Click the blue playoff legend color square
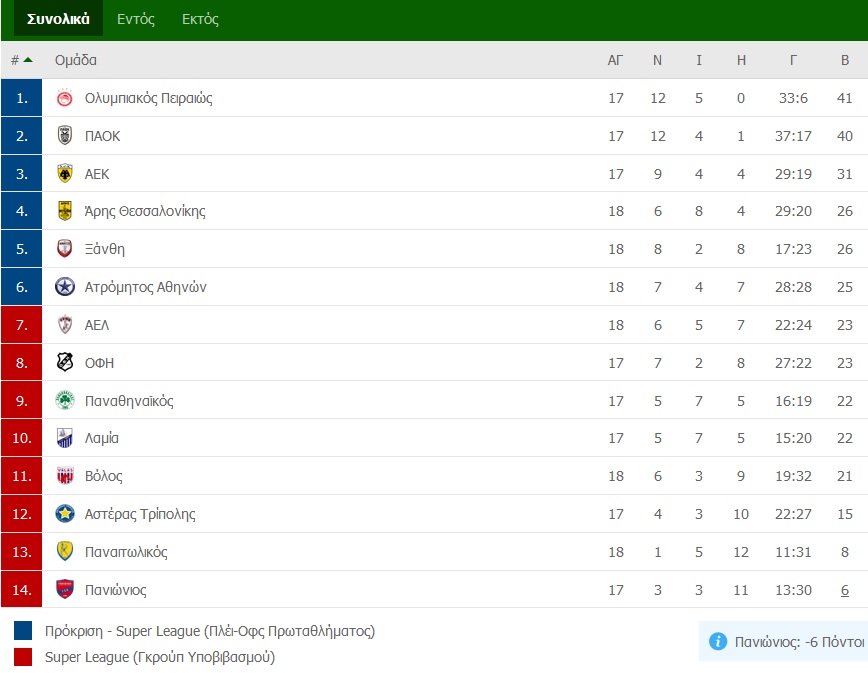This screenshot has width=868, height=673. tap(23, 630)
